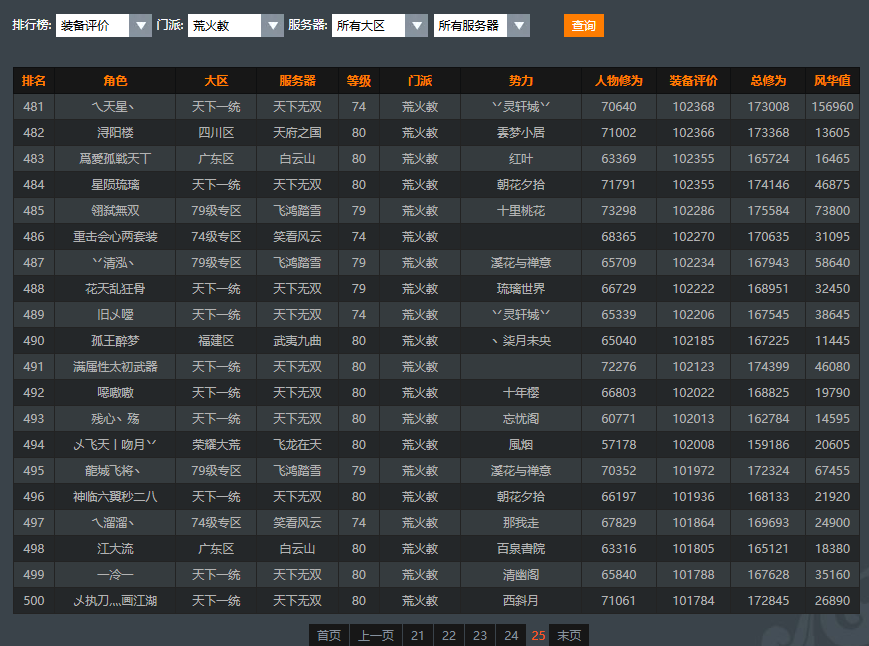
Task: Open the 所有大区 server region dropdown
Action: point(379,26)
